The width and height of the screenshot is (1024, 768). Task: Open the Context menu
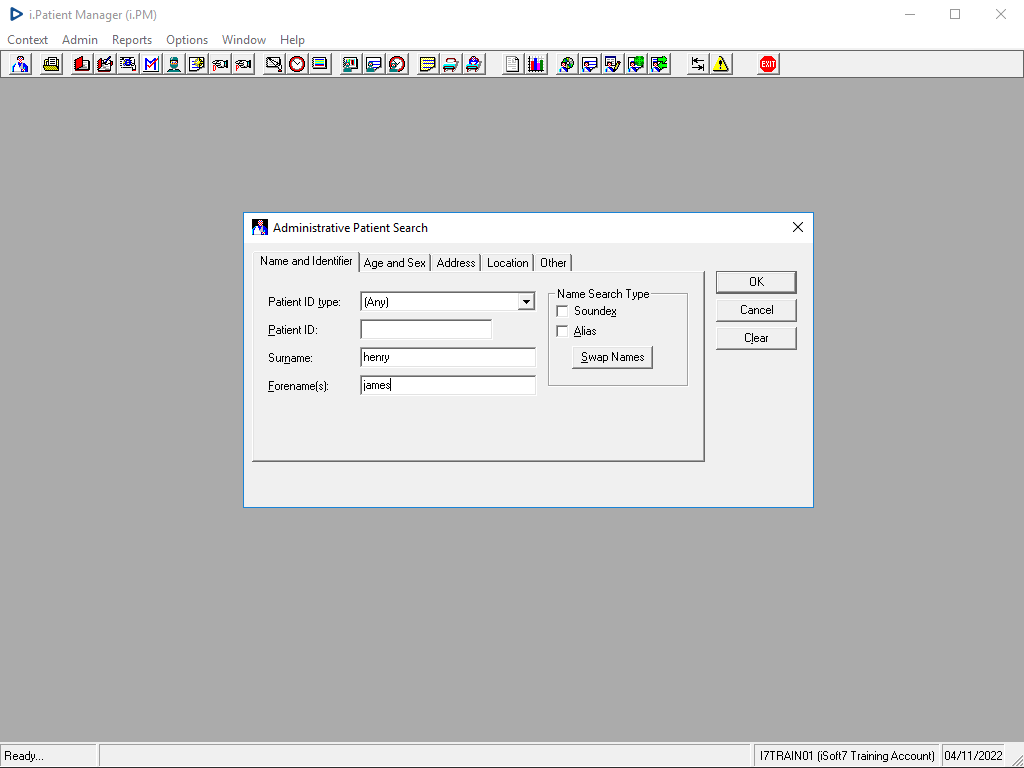click(x=27, y=40)
